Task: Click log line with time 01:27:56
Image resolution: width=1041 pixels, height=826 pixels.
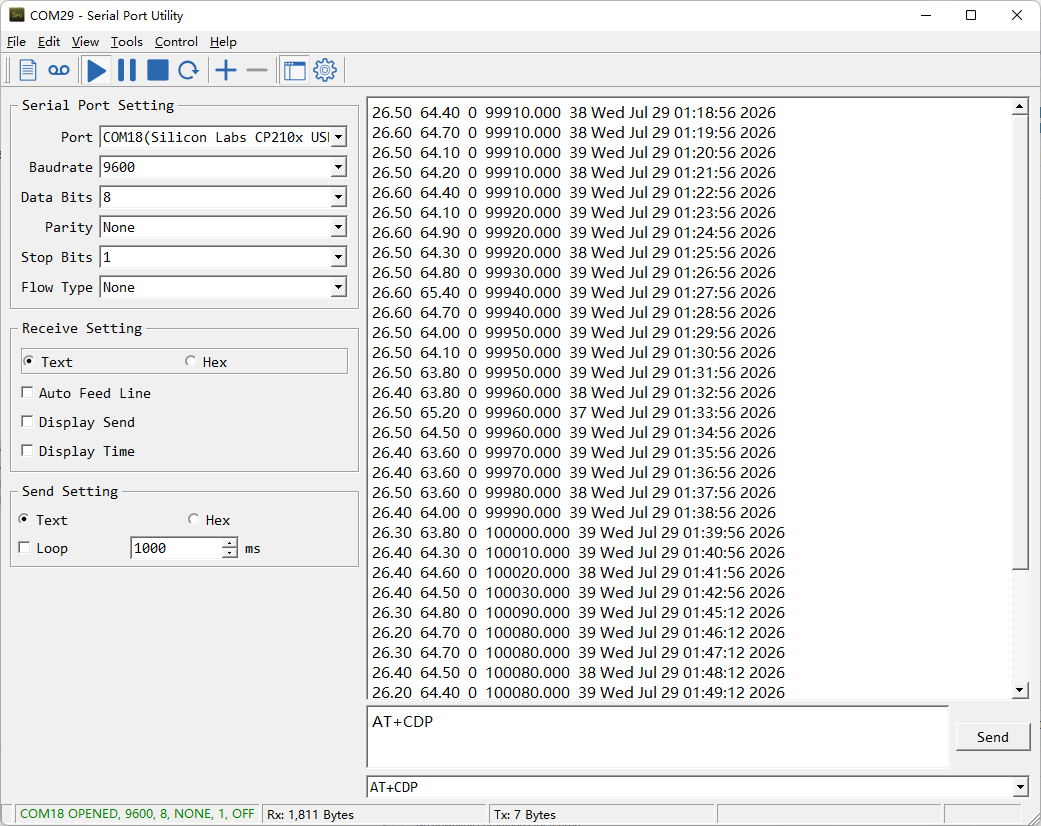Action: 574,293
